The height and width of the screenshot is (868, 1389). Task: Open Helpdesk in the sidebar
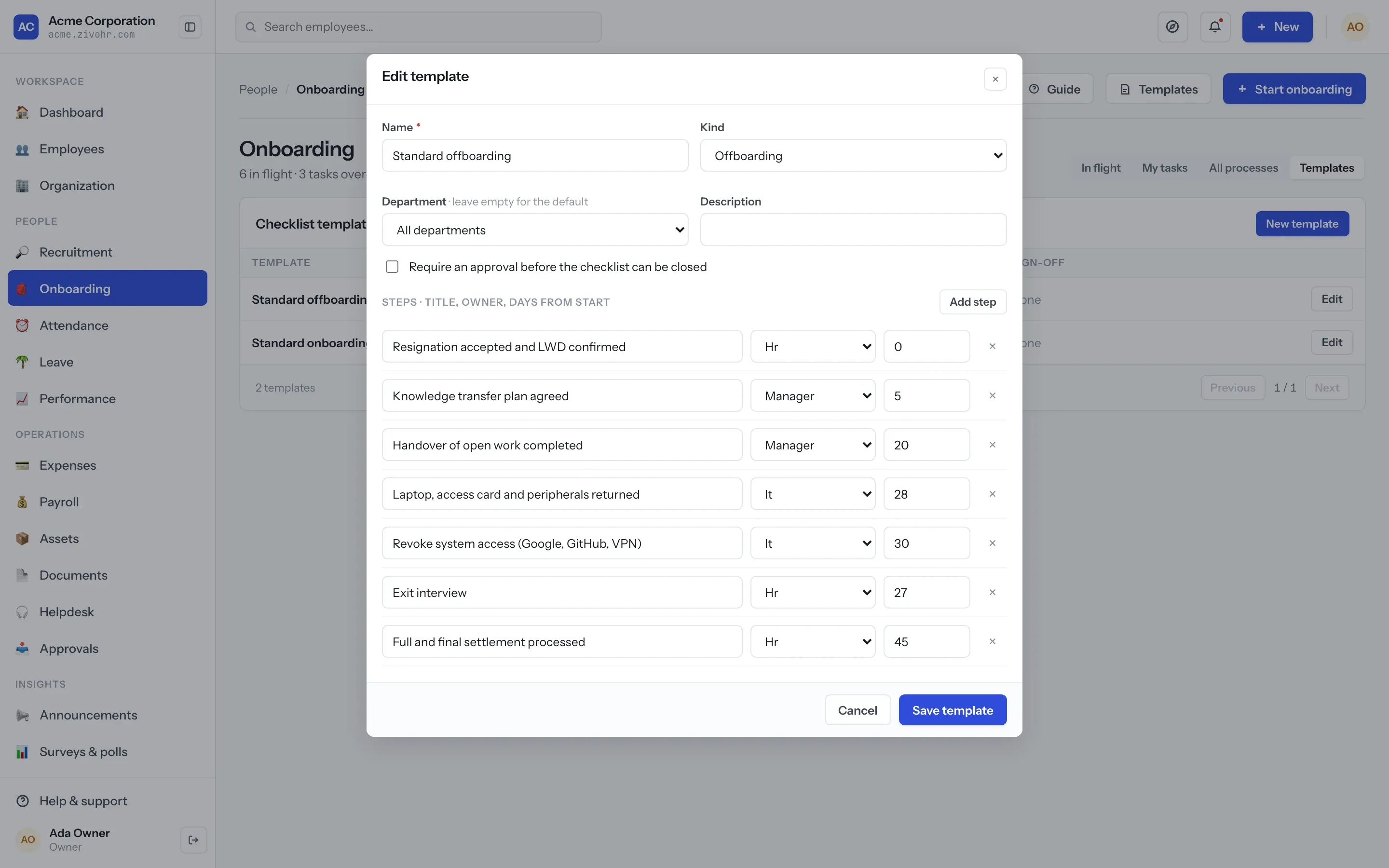[x=108, y=612]
